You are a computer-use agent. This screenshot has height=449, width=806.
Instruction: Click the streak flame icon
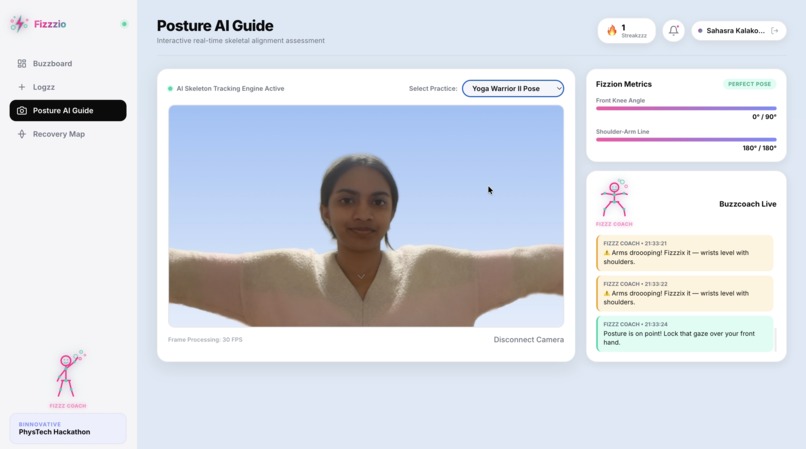(612, 31)
